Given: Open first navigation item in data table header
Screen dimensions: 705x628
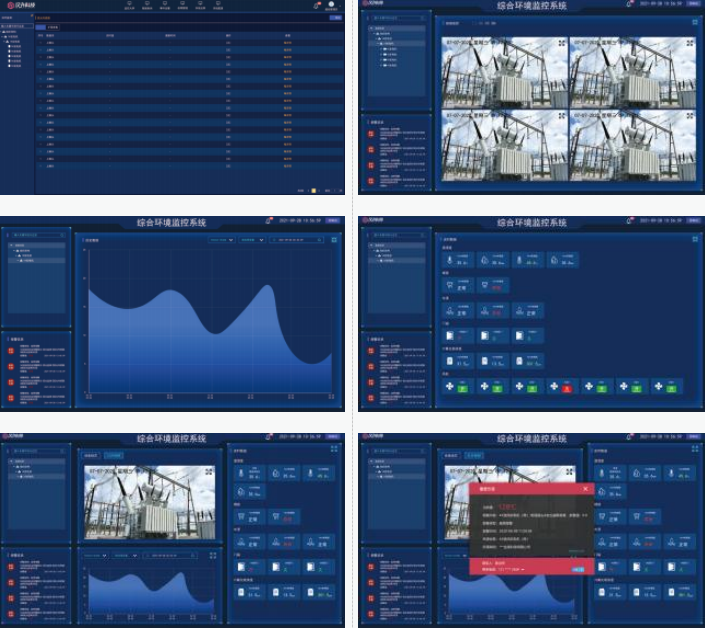Looking at the screenshot, I should pyautogui.click(x=129, y=6).
